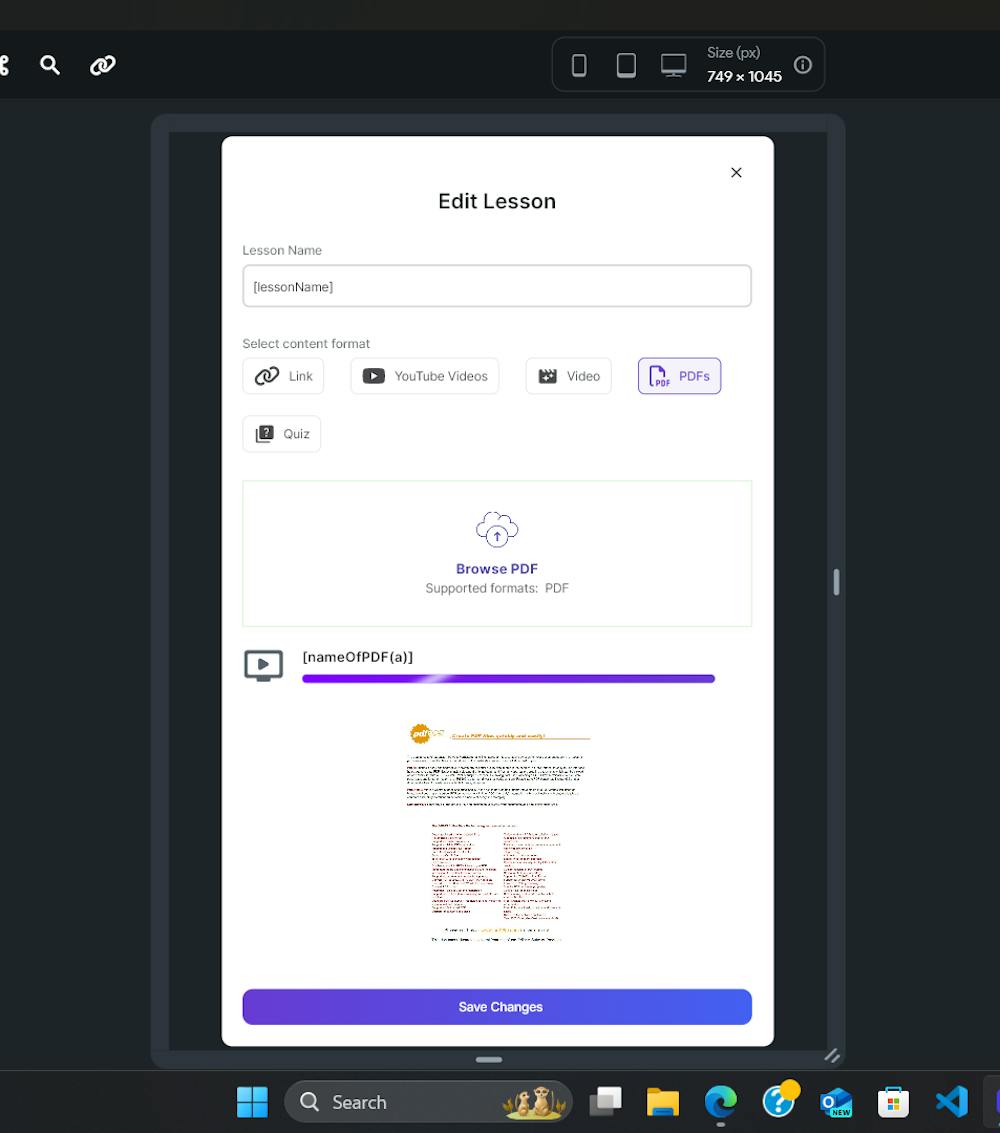Viewport: 1000px width, 1133px height.
Task: Open Microsoft Store from taskbar
Action: pos(893,1102)
